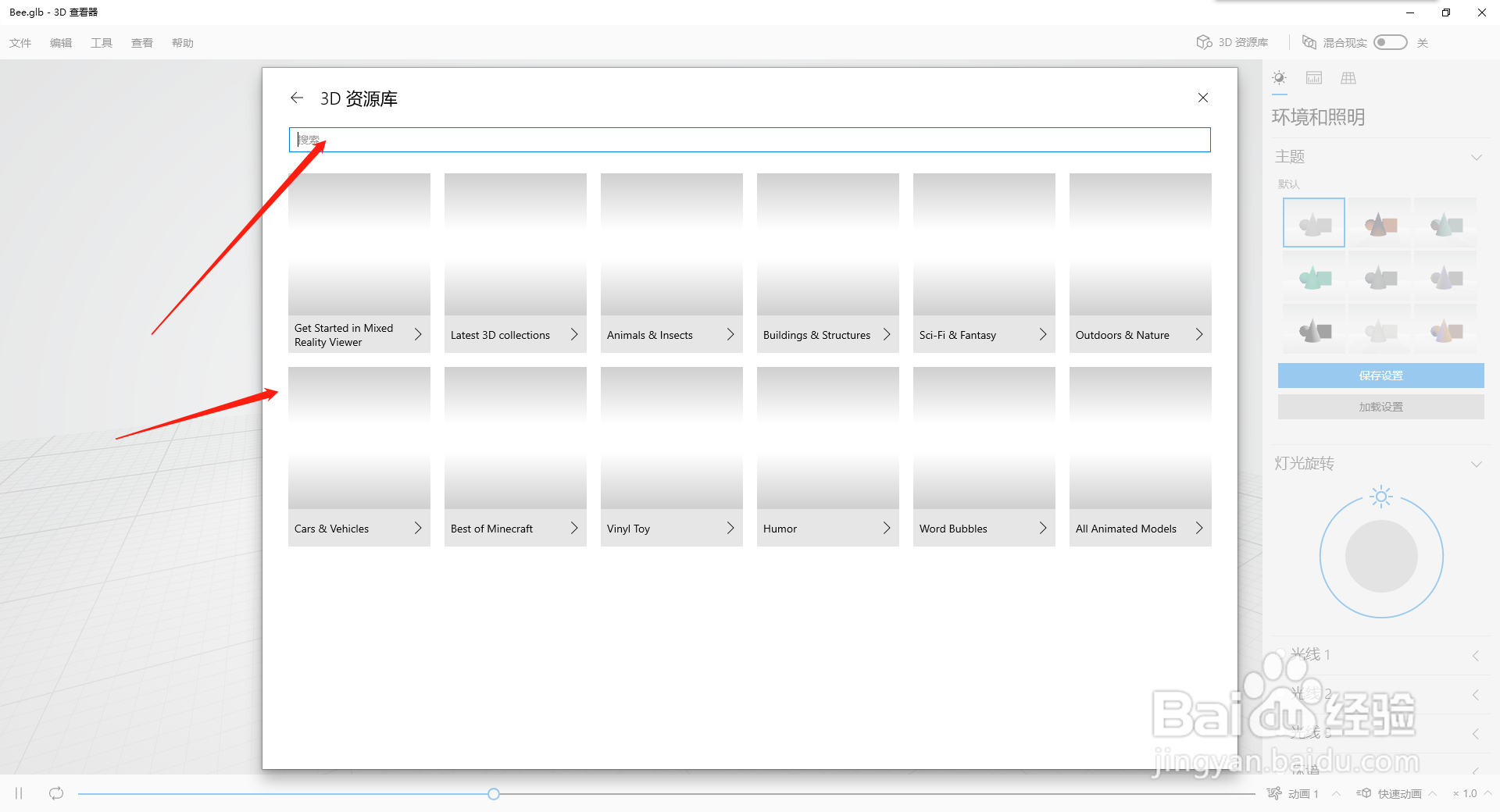Click the 保存设置 button
This screenshot has width=1500, height=812.
[x=1381, y=376]
